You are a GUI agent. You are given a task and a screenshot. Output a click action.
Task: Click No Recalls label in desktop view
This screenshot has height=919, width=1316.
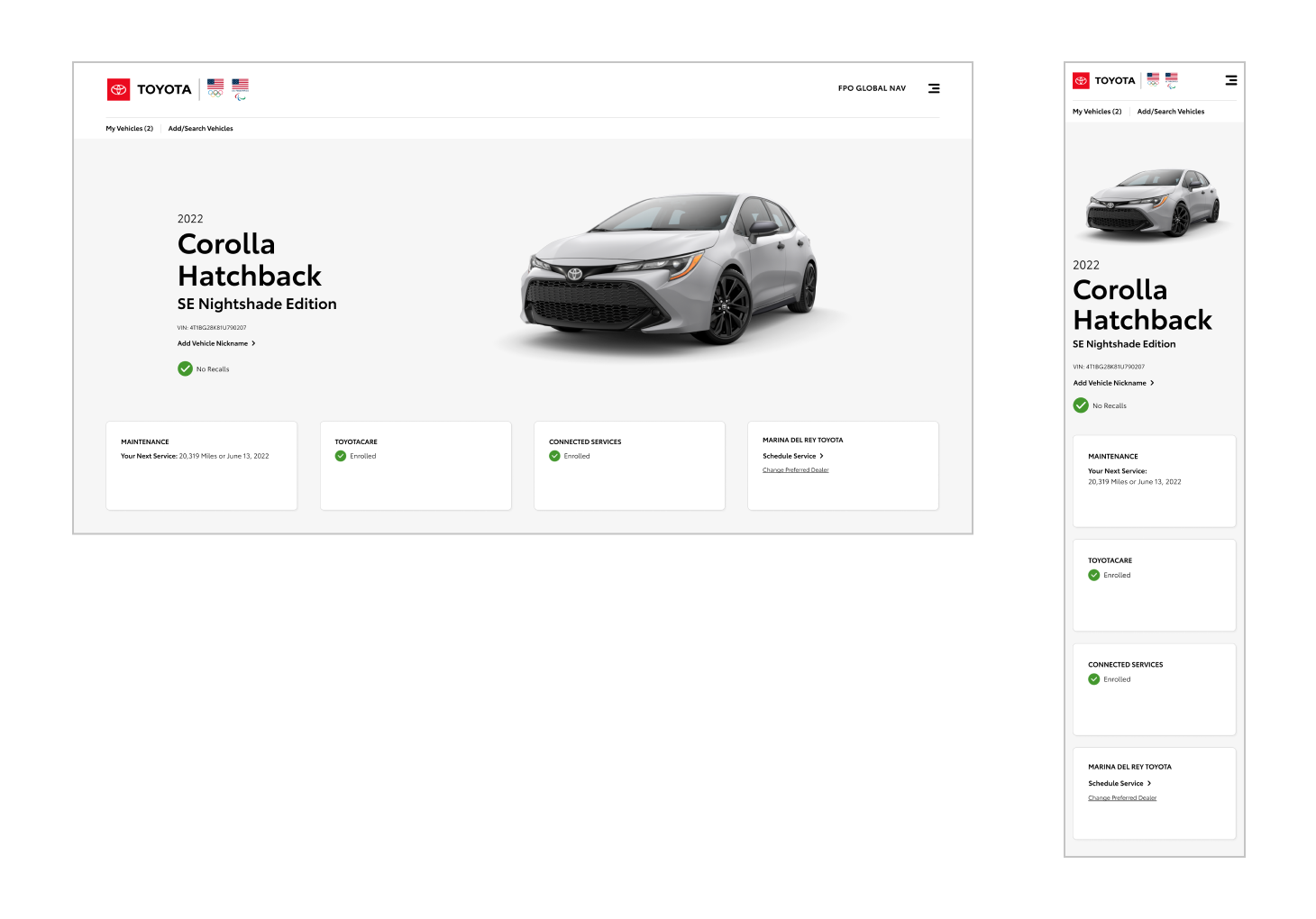[x=213, y=369]
